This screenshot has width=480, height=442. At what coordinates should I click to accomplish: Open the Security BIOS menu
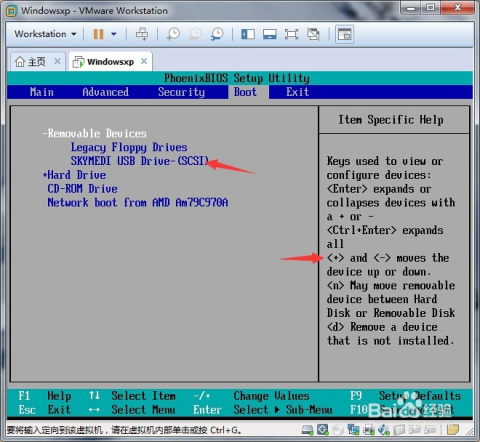tap(181, 92)
